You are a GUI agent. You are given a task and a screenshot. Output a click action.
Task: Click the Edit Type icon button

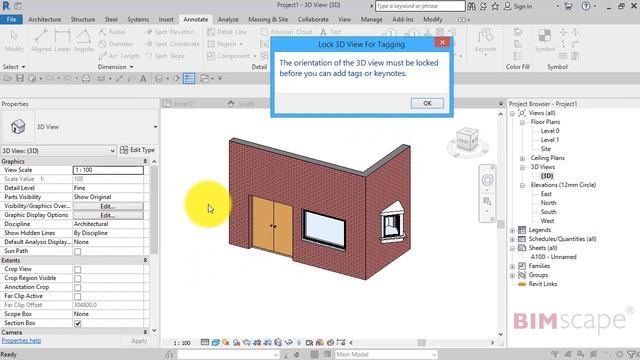[x=138, y=150]
